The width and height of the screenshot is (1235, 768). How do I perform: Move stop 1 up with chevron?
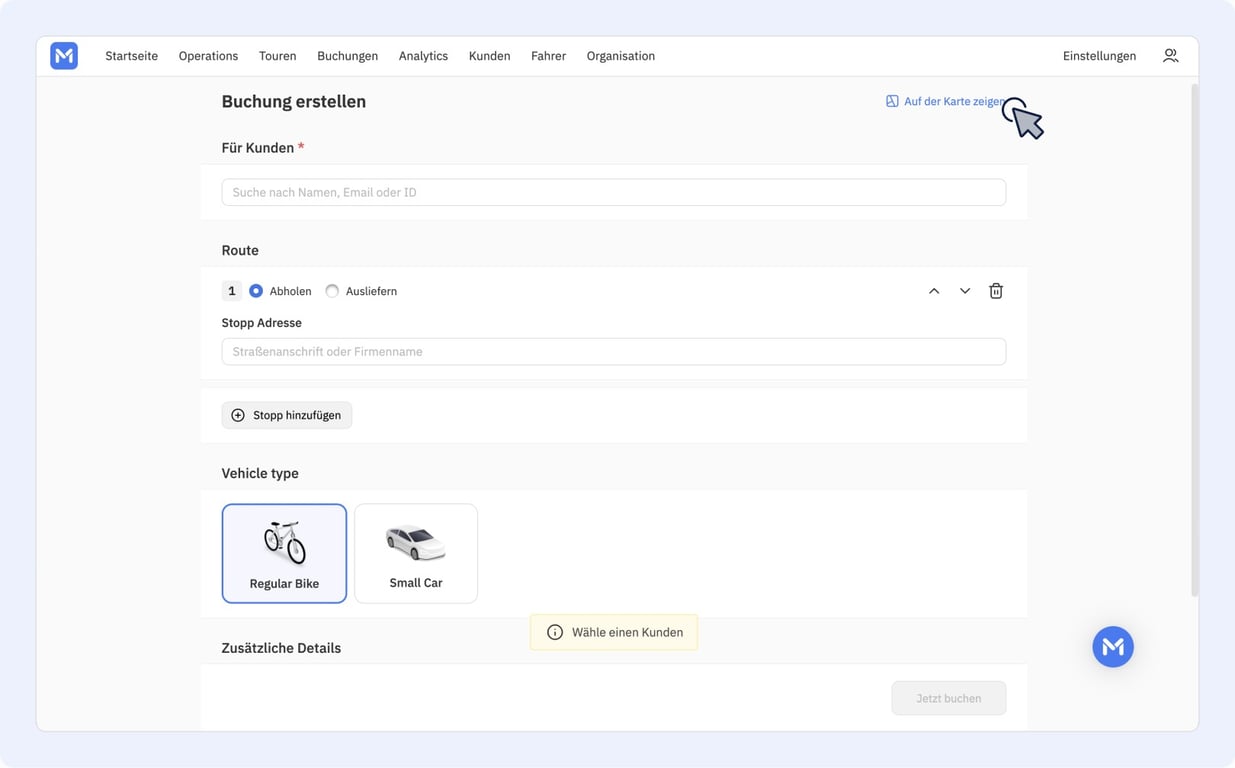click(x=934, y=291)
